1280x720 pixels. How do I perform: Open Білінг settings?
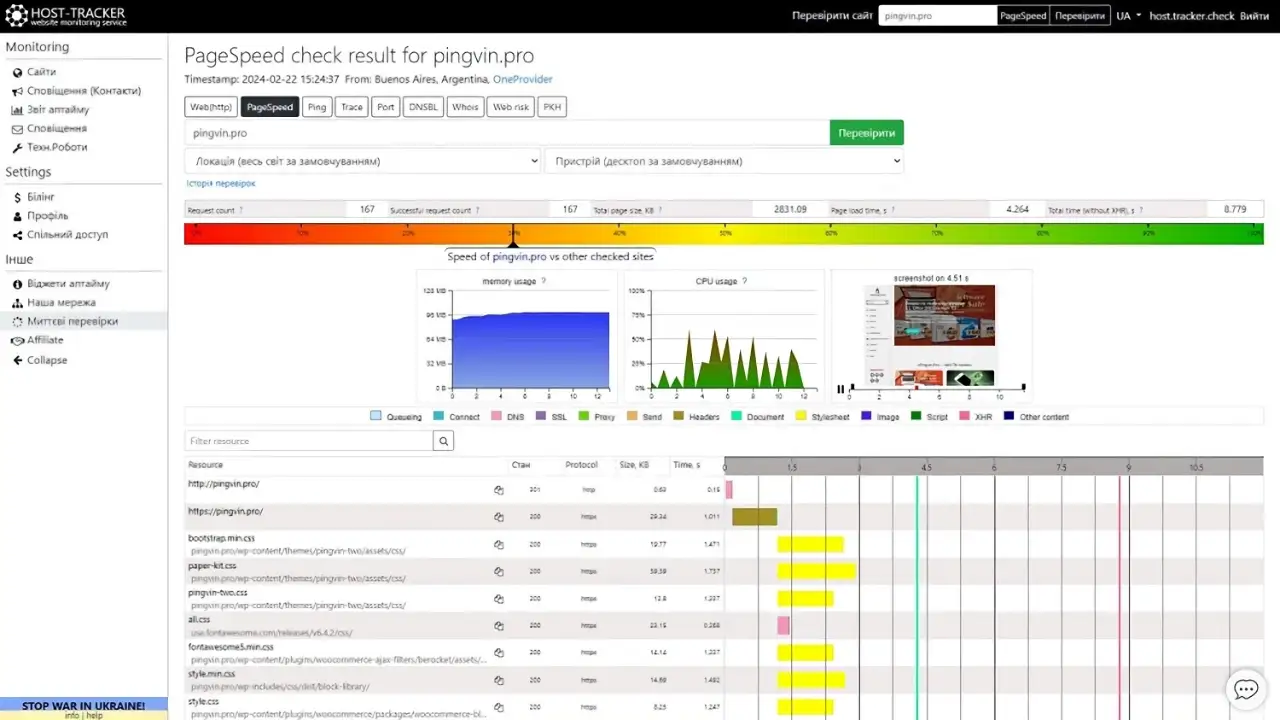41,197
